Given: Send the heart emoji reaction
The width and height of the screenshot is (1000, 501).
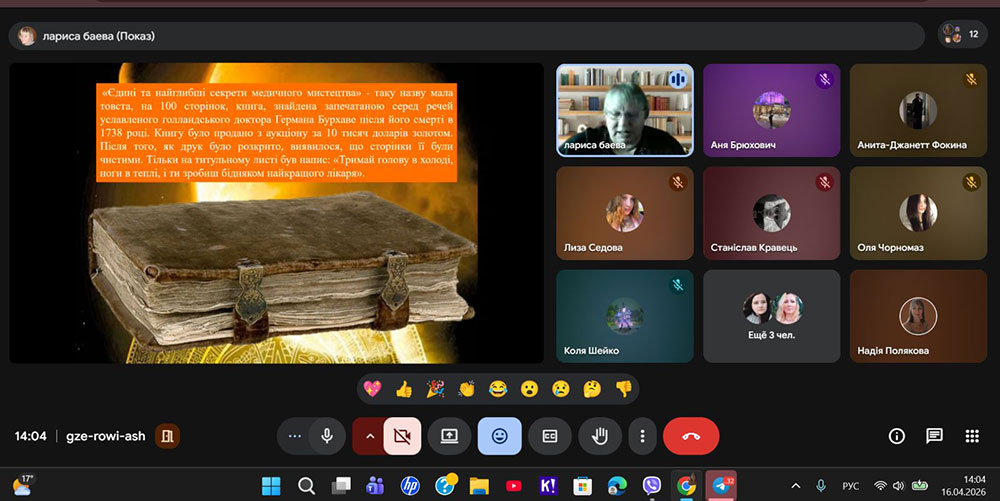Looking at the screenshot, I should [x=374, y=389].
